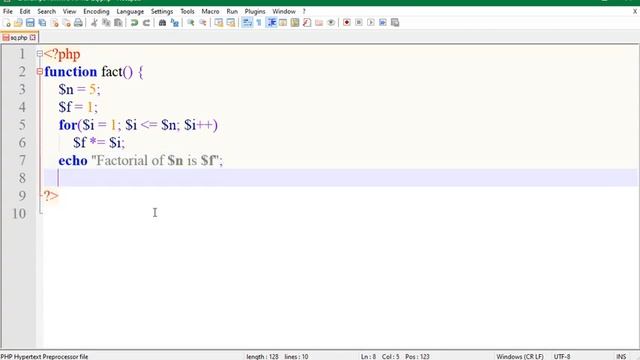The height and width of the screenshot is (360, 640).
Task: Toggle Show All Characters pilcrow icon
Action: click(259, 23)
